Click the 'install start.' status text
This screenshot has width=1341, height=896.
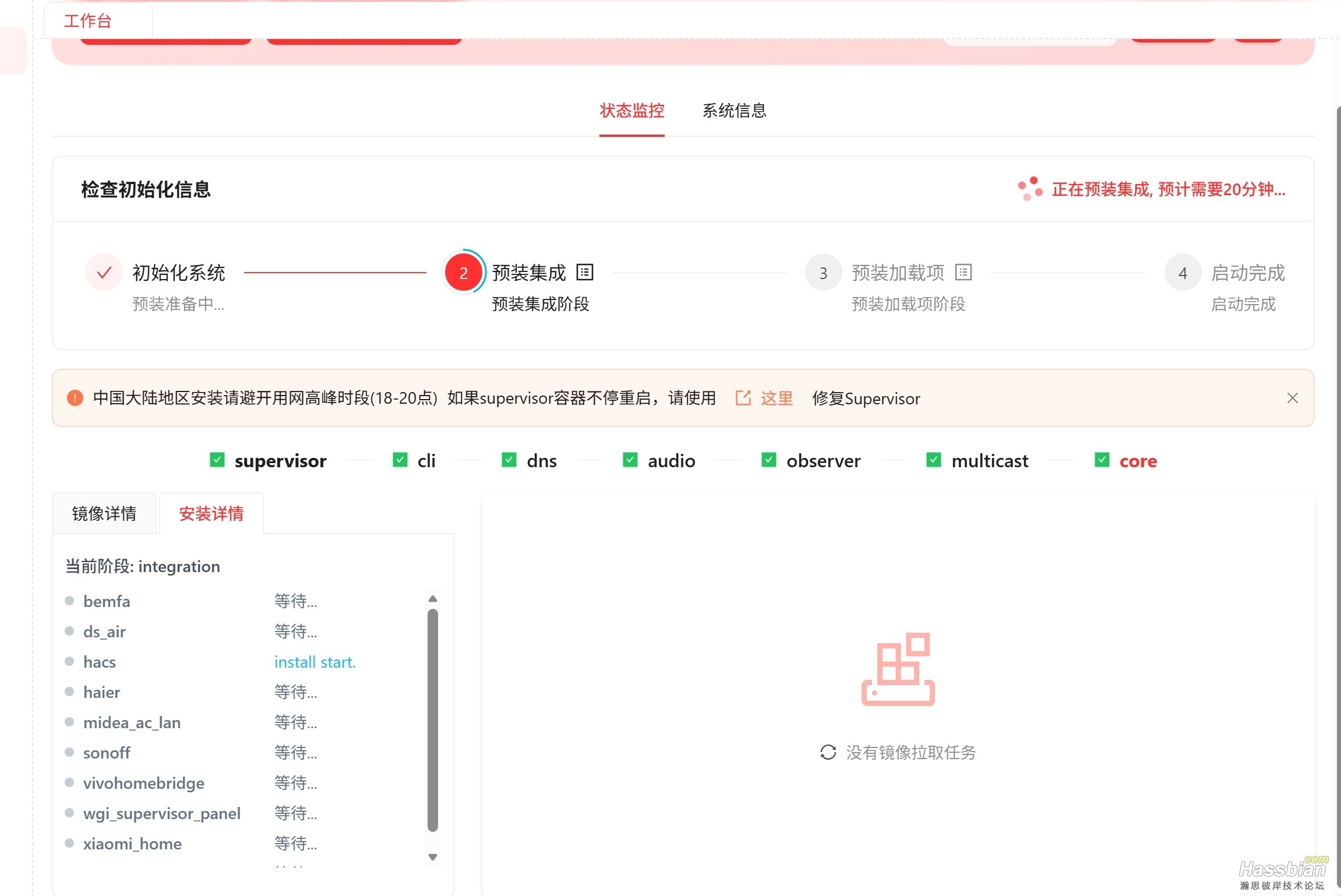tap(315, 662)
